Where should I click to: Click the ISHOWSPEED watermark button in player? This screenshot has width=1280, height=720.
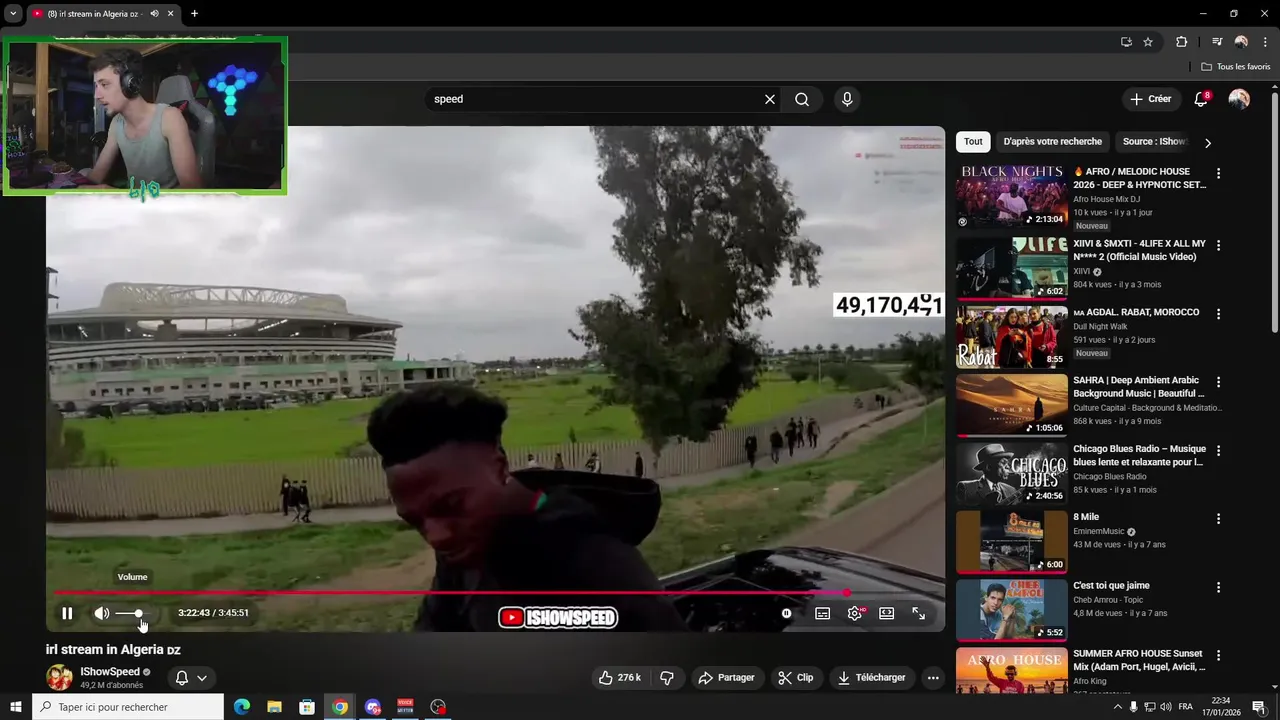coord(558,617)
